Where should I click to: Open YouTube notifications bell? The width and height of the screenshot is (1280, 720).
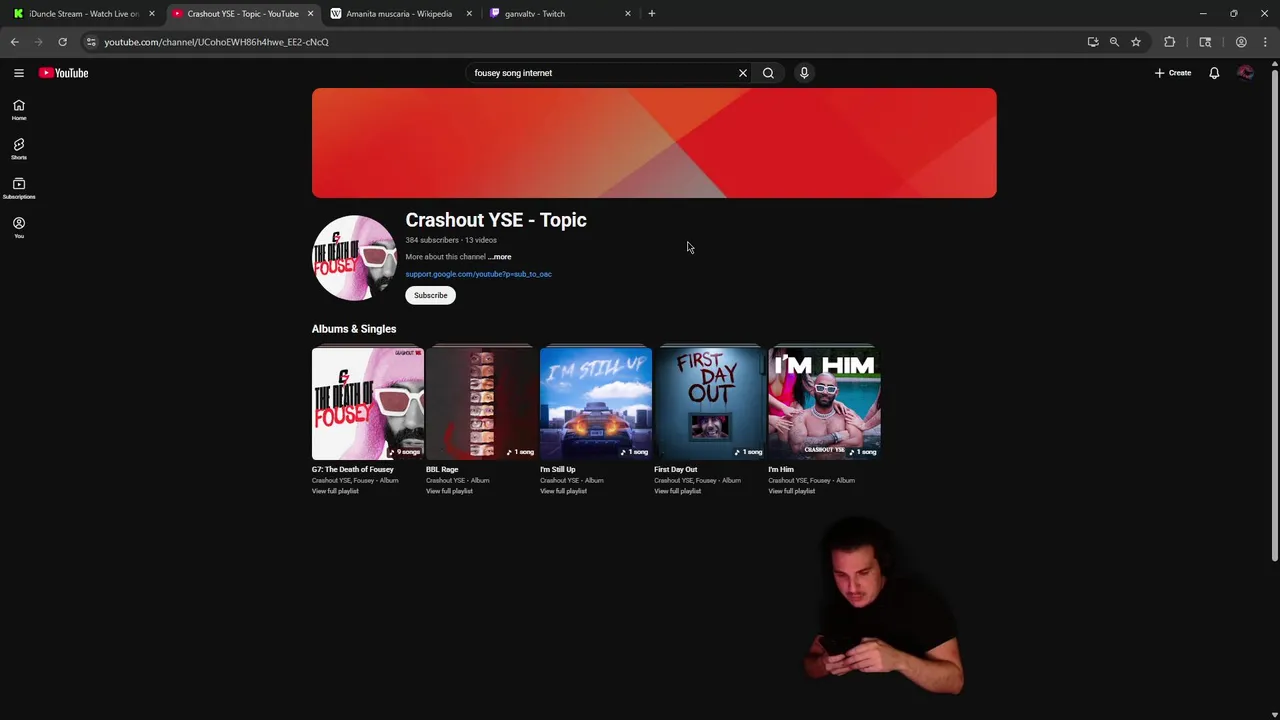[1214, 73]
